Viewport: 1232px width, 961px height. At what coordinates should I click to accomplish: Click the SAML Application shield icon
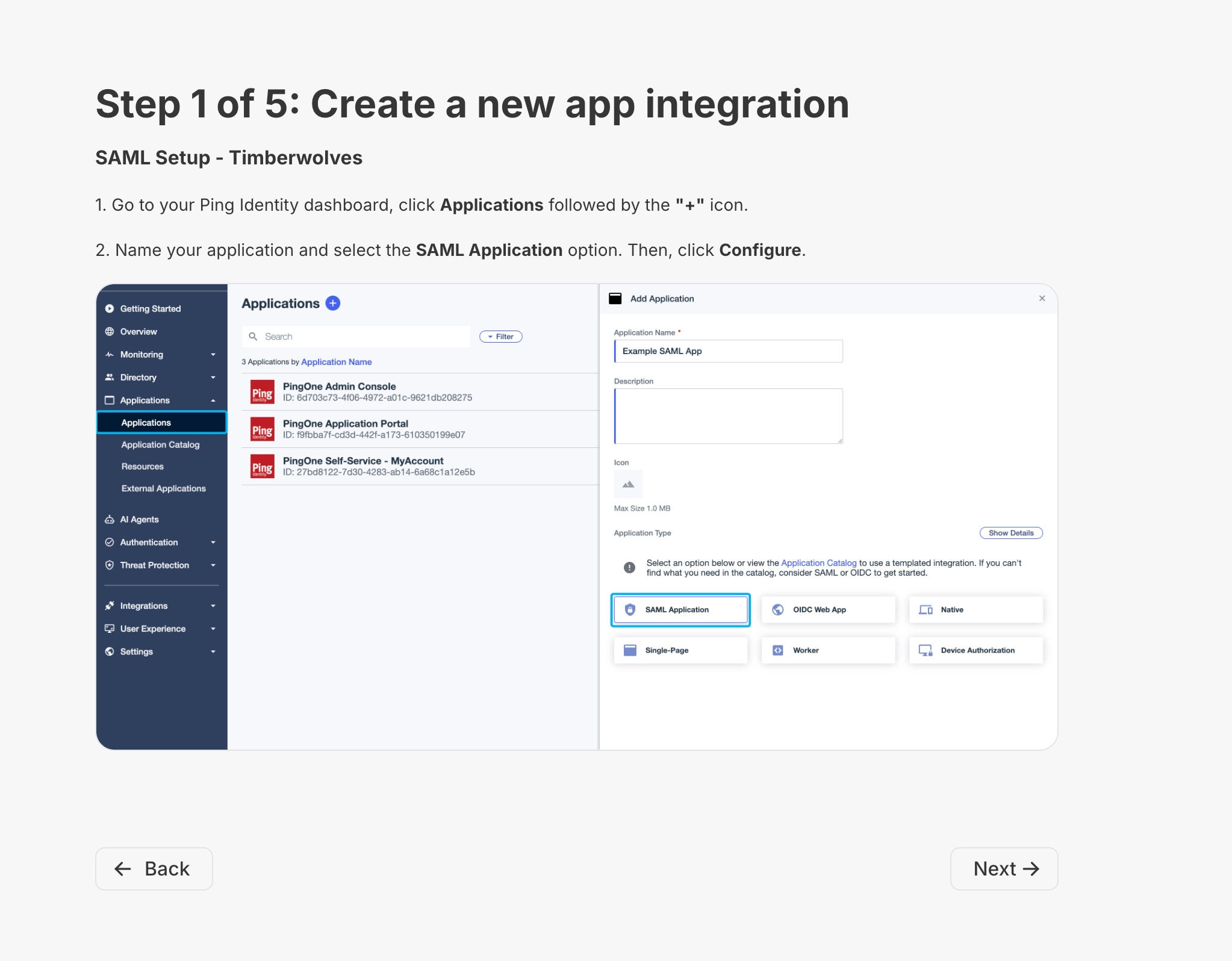pos(630,610)
